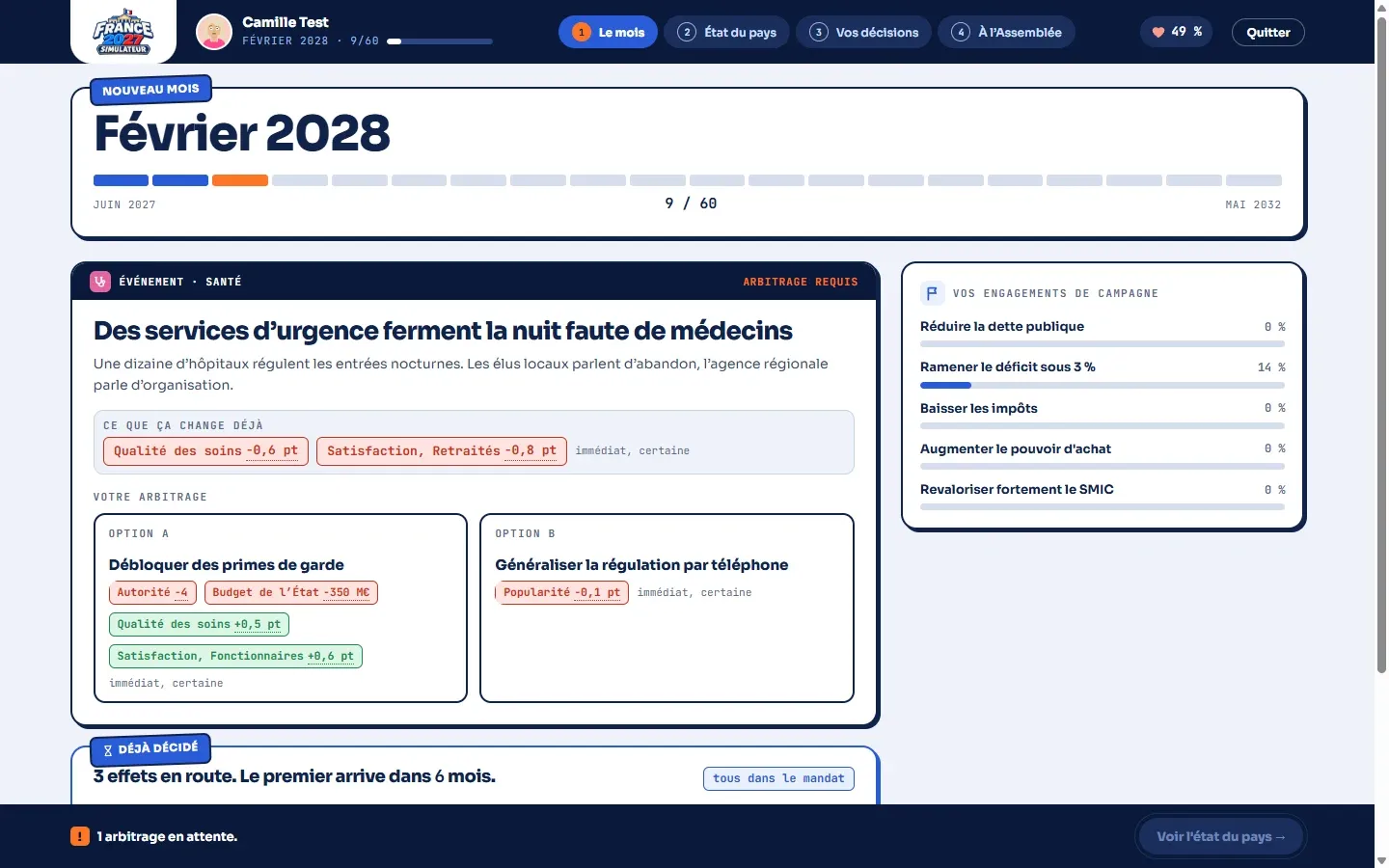Image resolution: width=1389 pixels, height=868 pixels.
Task: Click the France 2027 Simulateur logo
Action: [x=123, y=32]
